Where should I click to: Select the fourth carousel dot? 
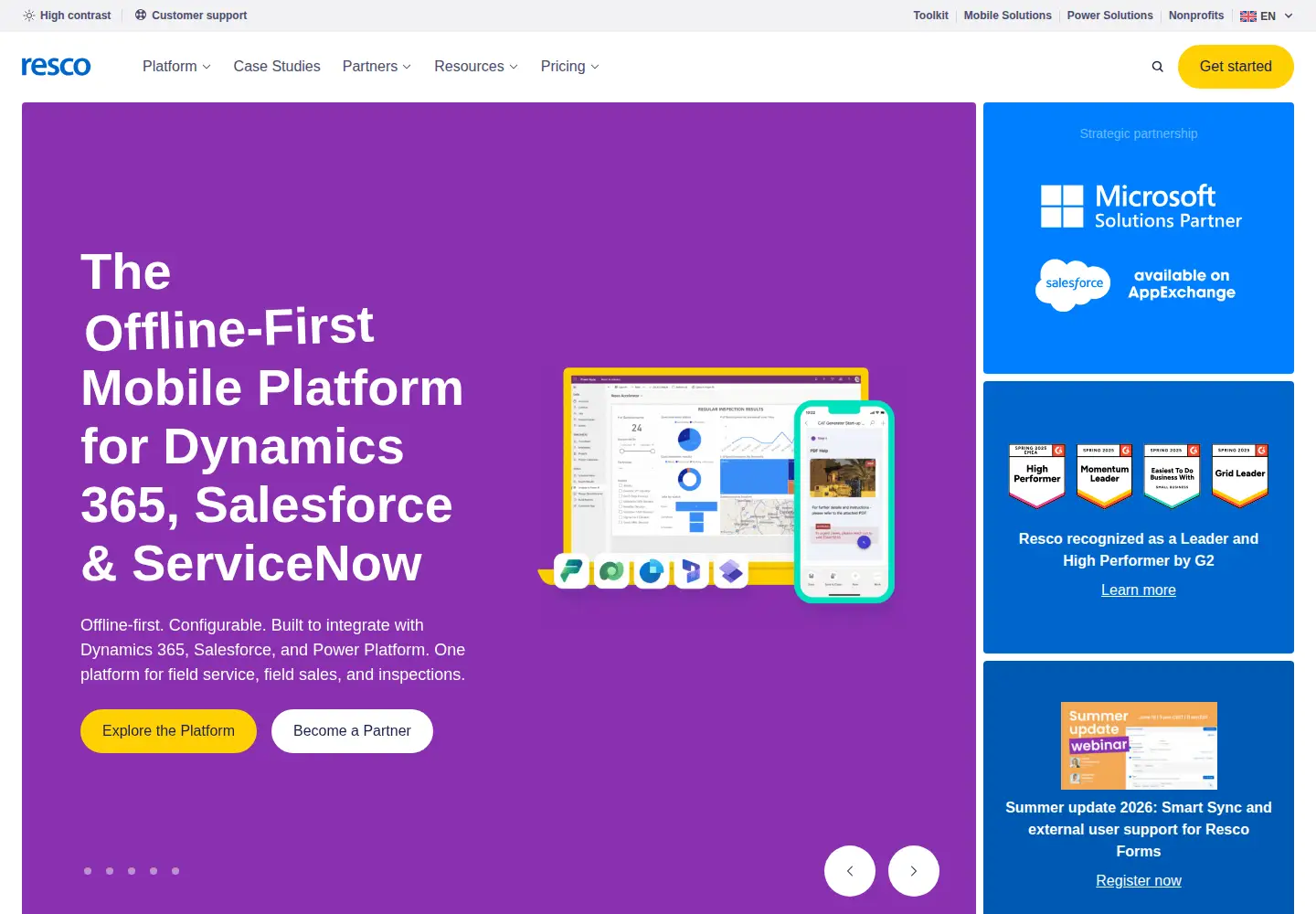154,871
